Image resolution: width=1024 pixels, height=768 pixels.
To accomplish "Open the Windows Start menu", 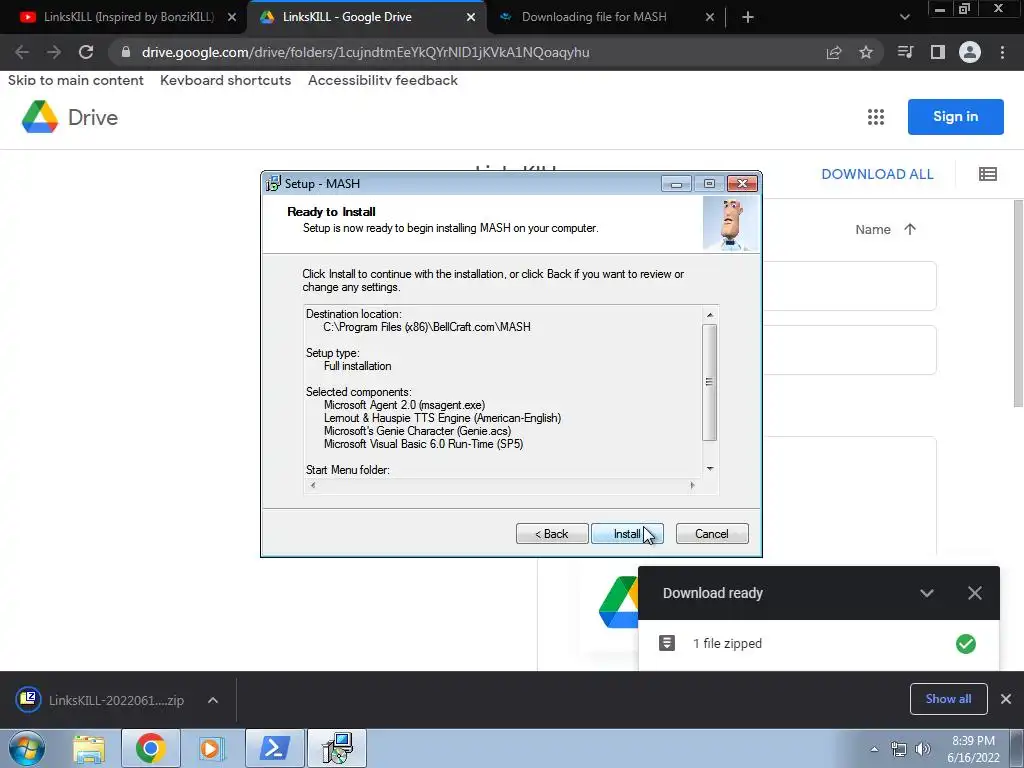I will pos(26,748).
